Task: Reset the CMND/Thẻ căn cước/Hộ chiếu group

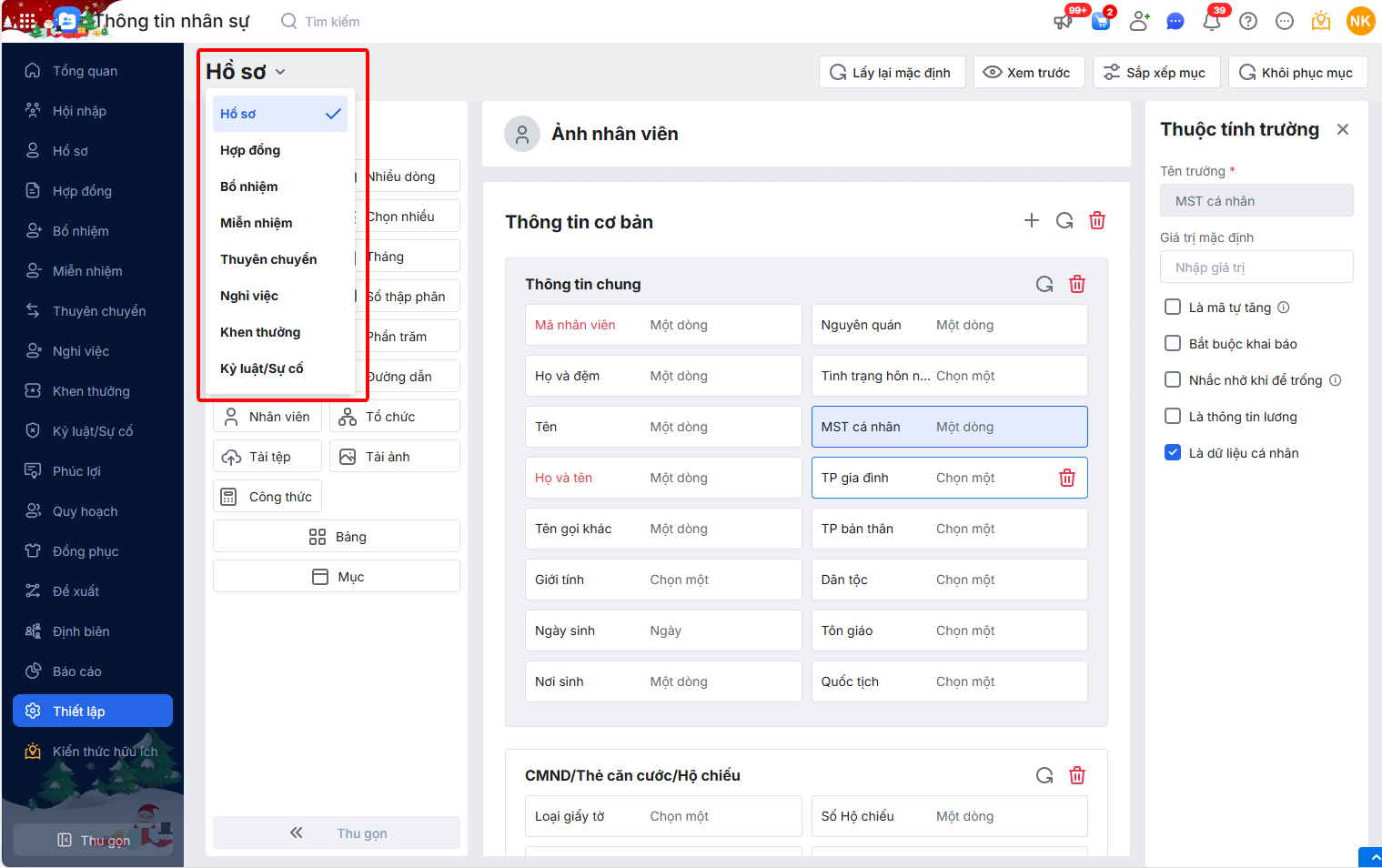Action: coord(1044,775)
